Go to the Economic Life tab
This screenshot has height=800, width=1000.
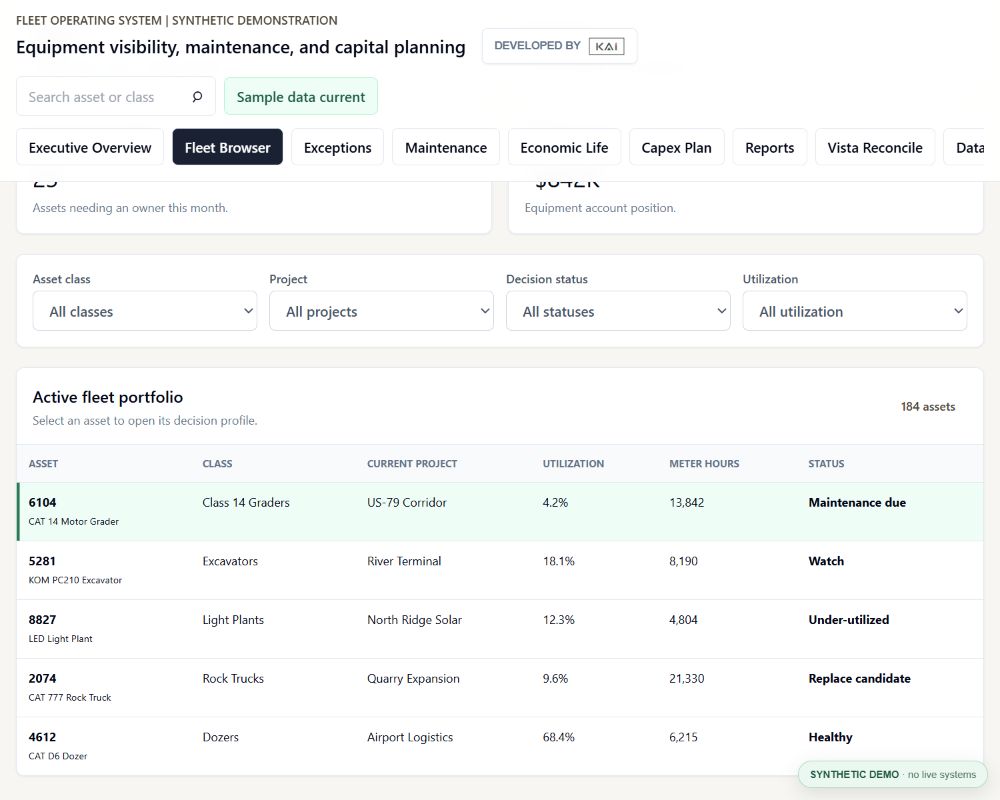point(564,147)
